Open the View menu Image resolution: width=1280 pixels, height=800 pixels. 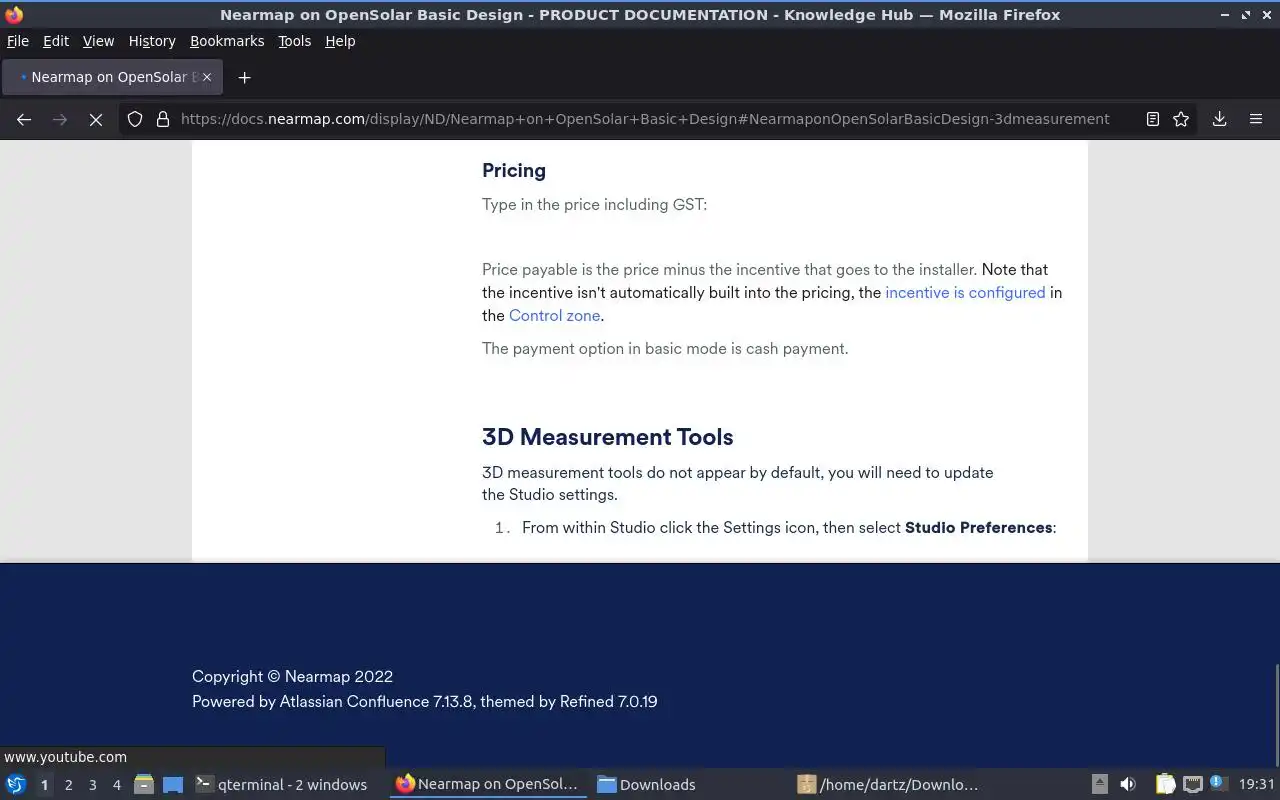(98, 41)
